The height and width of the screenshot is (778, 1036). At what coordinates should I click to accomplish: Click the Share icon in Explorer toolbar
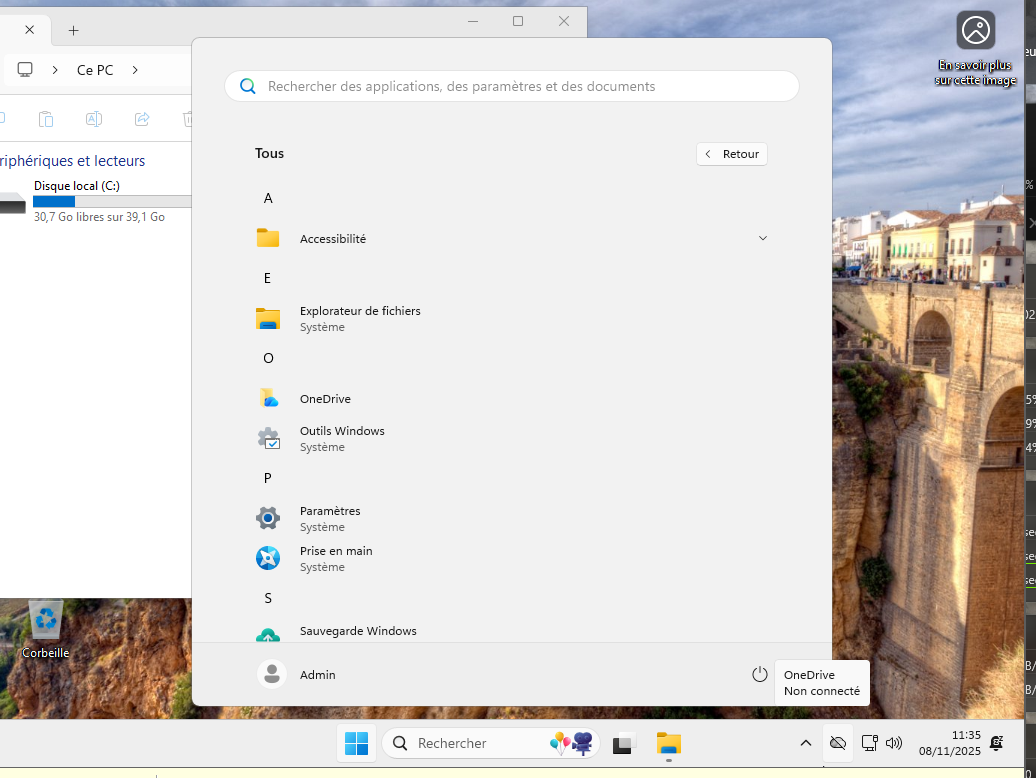[x=142, y=119]
